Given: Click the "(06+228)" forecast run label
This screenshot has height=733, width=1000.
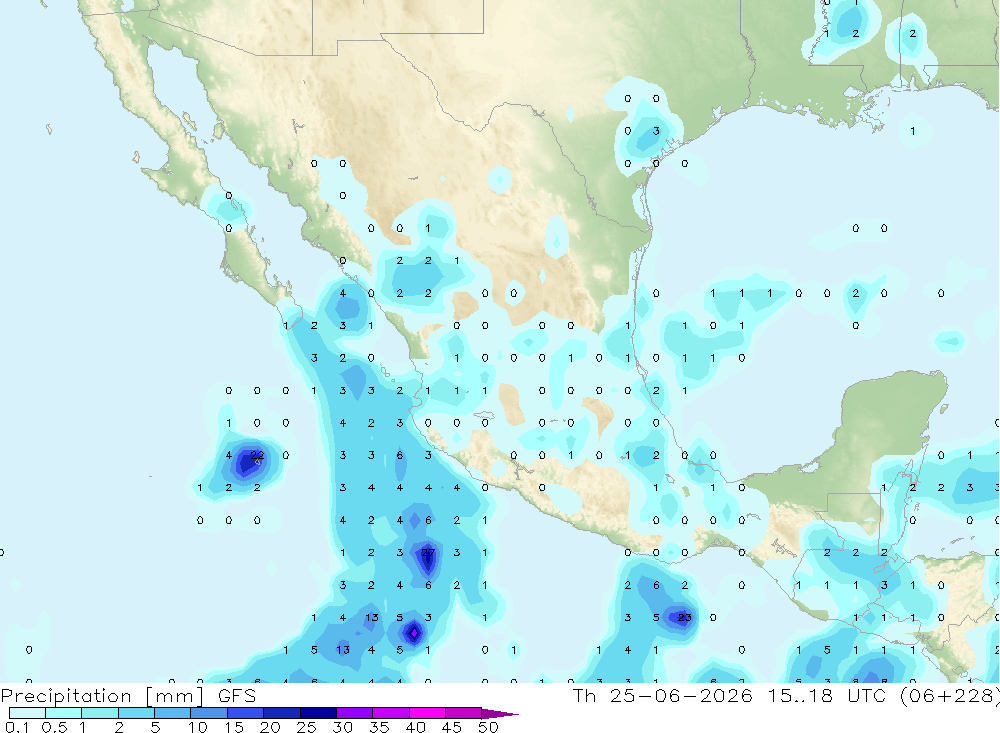Looking at the screenshot, I should point(949,695).
